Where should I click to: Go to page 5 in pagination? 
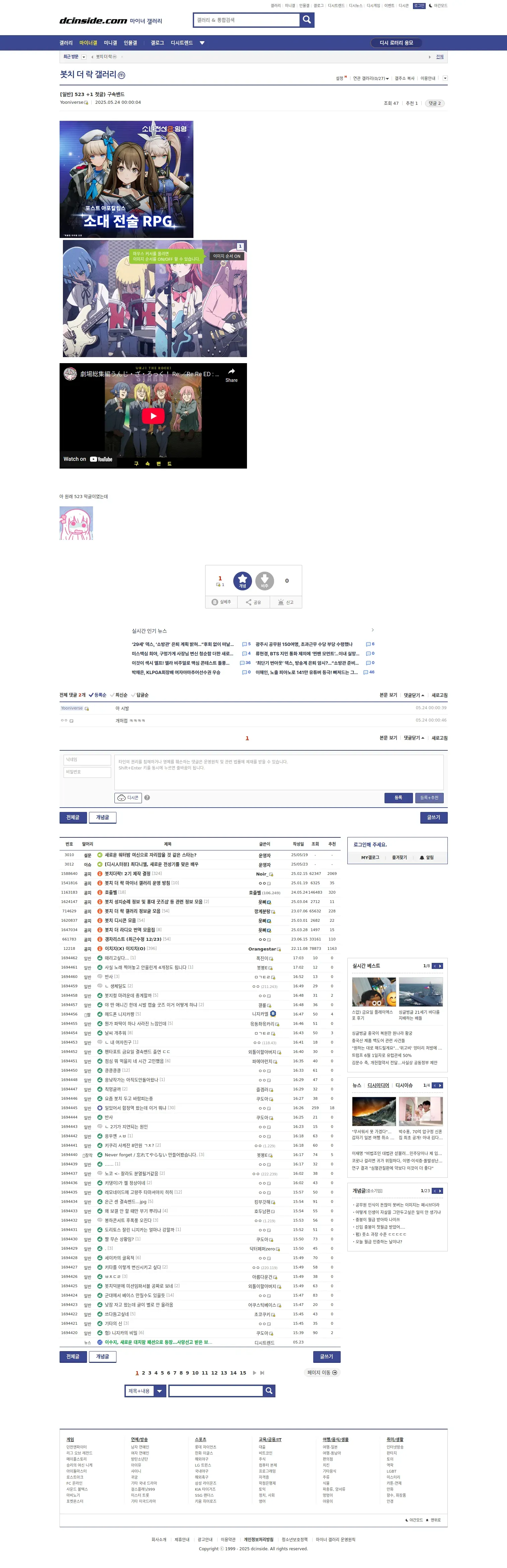pos(162,1373)
